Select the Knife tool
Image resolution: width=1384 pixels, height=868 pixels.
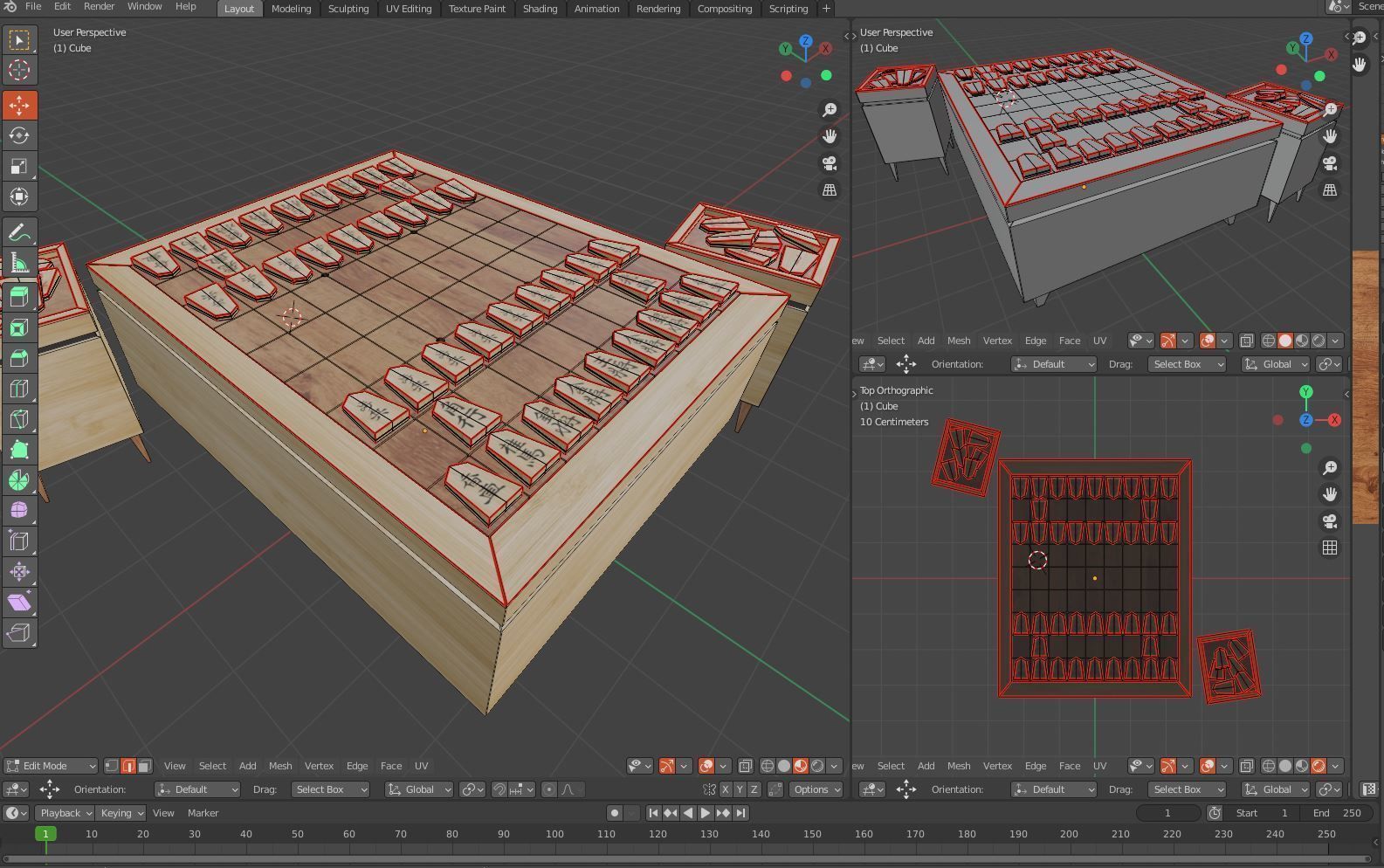coord(19,419)
